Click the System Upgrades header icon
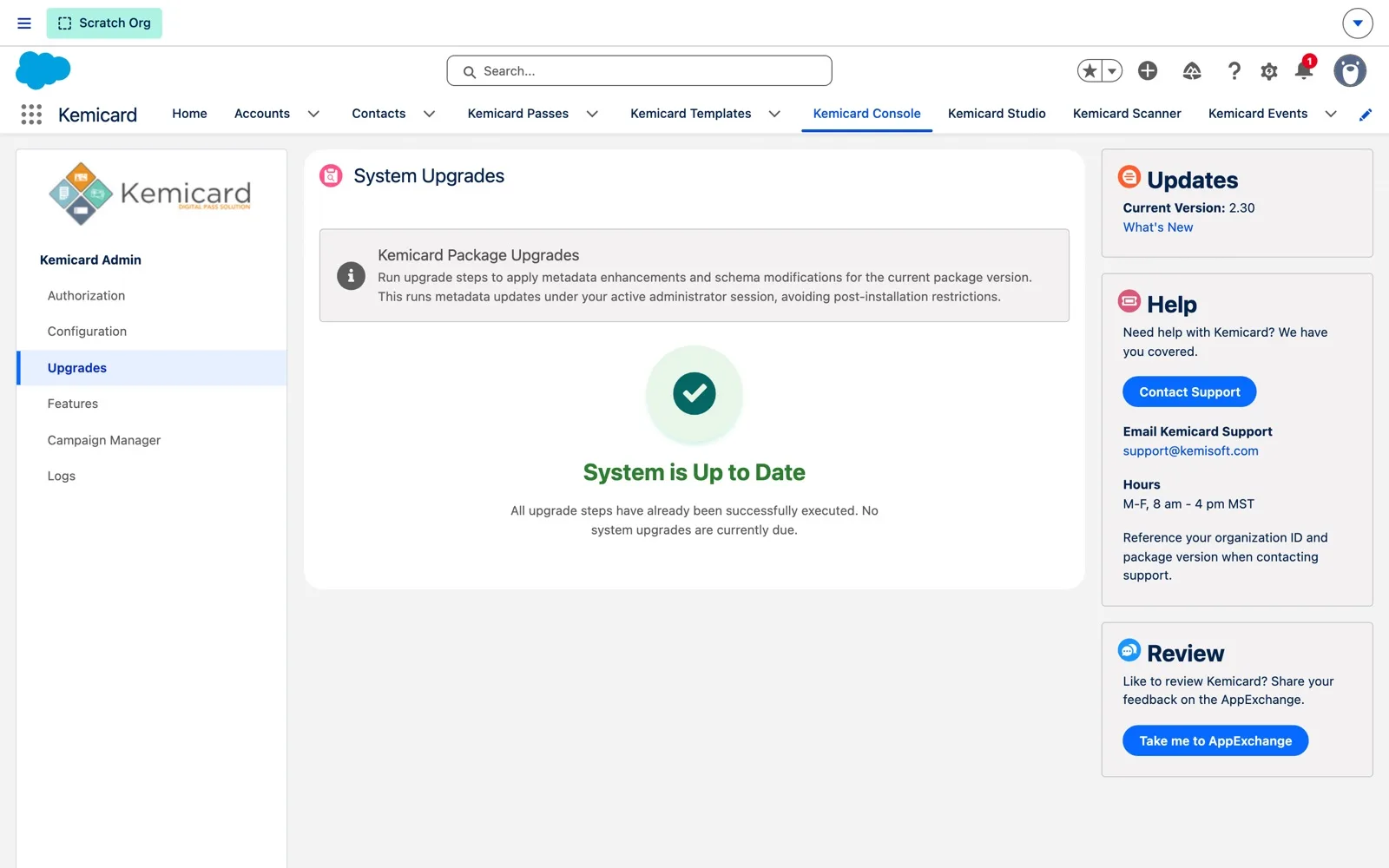The height and width of the screenshot is (868, 1389). coord(331,176)
